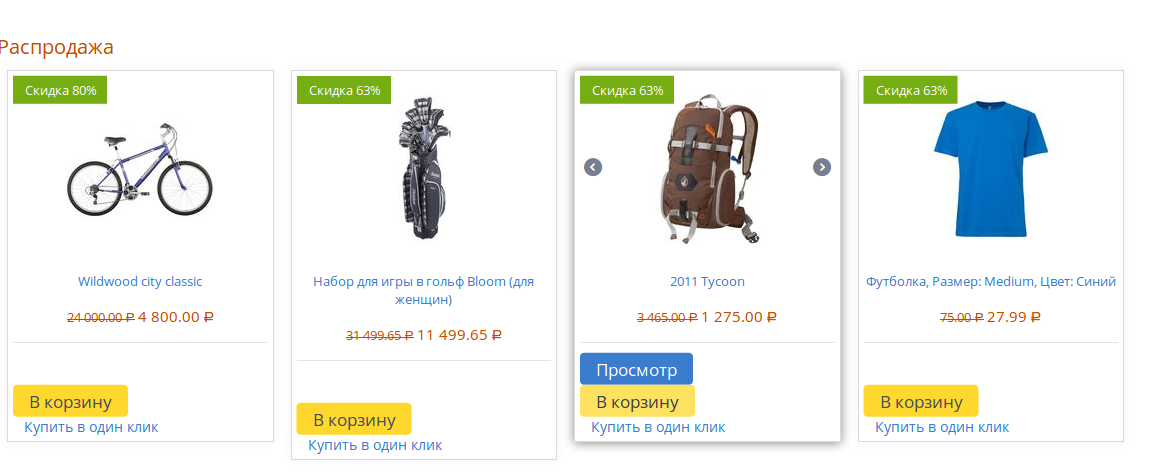Add Wildwood bicycle via В корзину
Image resolution: width=1149 pixels, height=476 pixels.
click(70, 401)
